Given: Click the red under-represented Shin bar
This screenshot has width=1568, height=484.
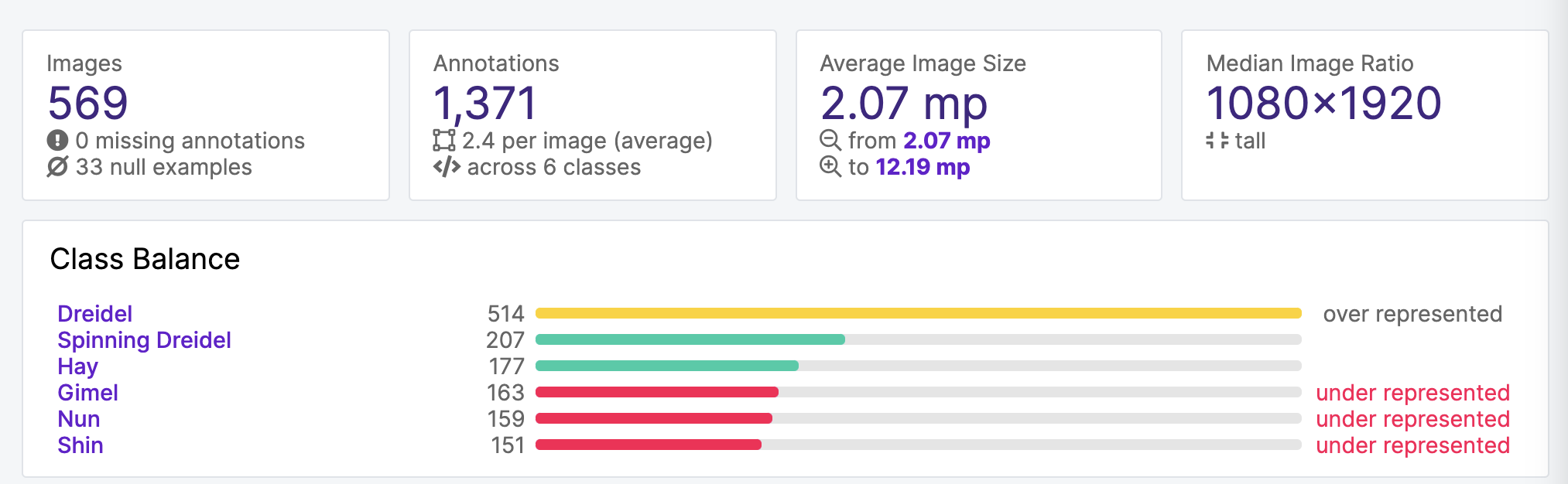Looking at the screenshot, I should (x=650, y=445).
